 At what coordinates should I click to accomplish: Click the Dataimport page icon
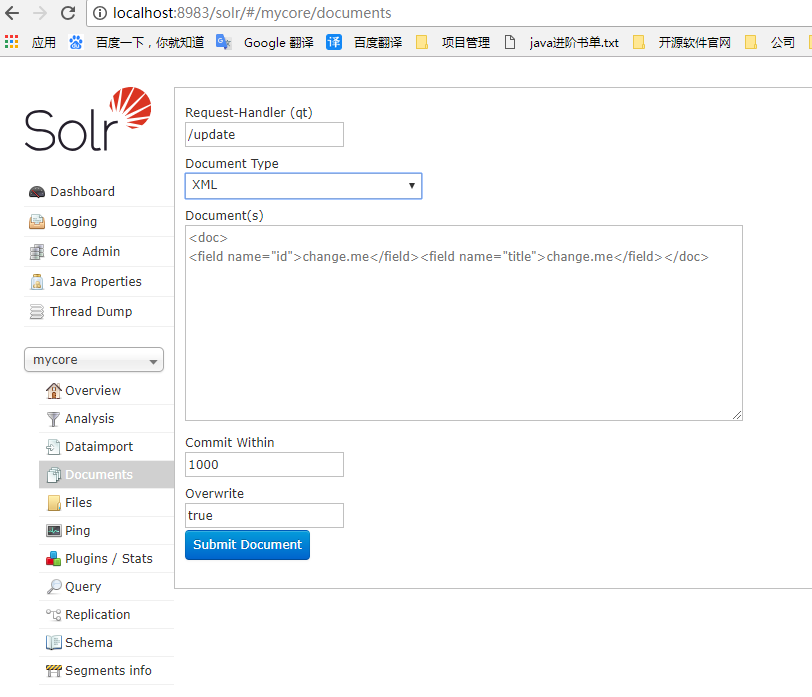click(x=53, y=447)
